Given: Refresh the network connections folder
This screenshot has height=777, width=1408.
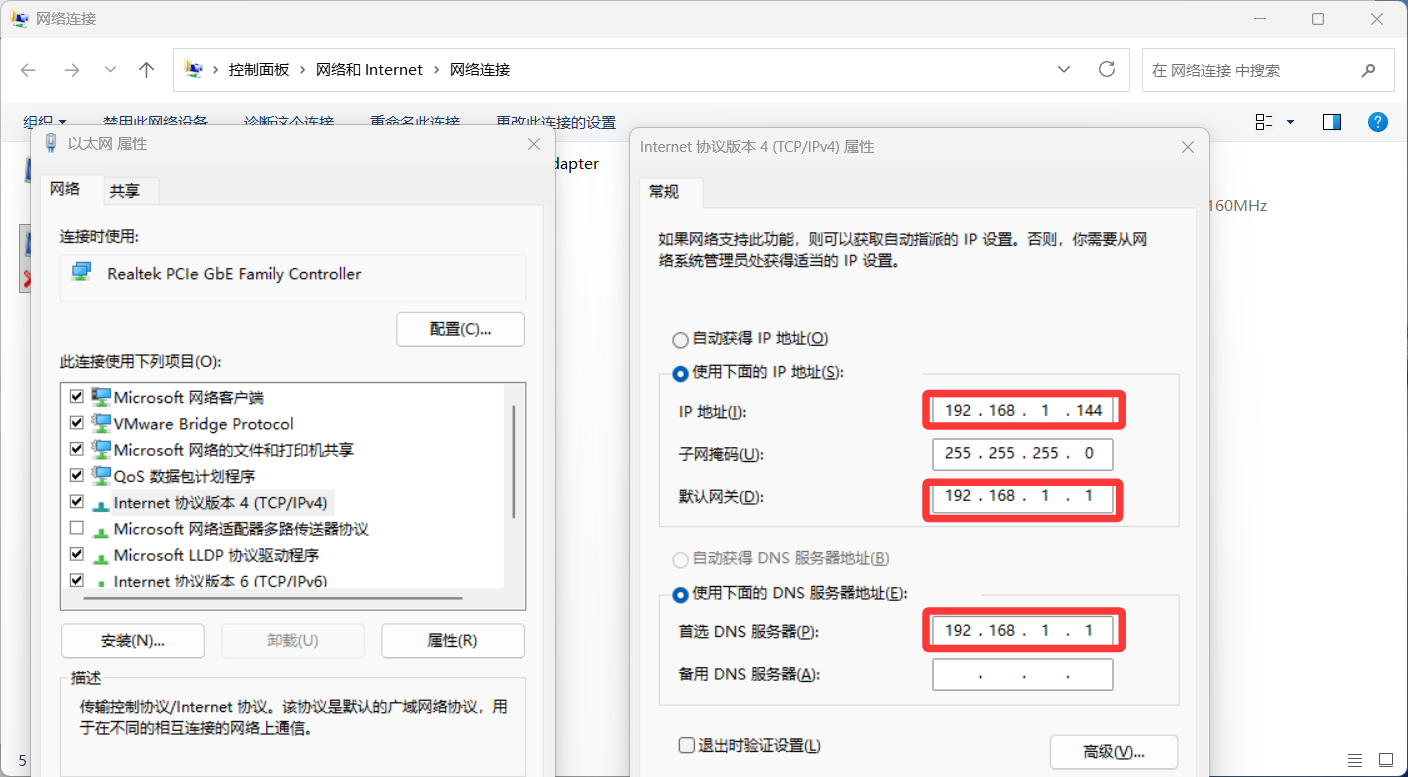Looking at the screenshot, I should (1107, 70).
